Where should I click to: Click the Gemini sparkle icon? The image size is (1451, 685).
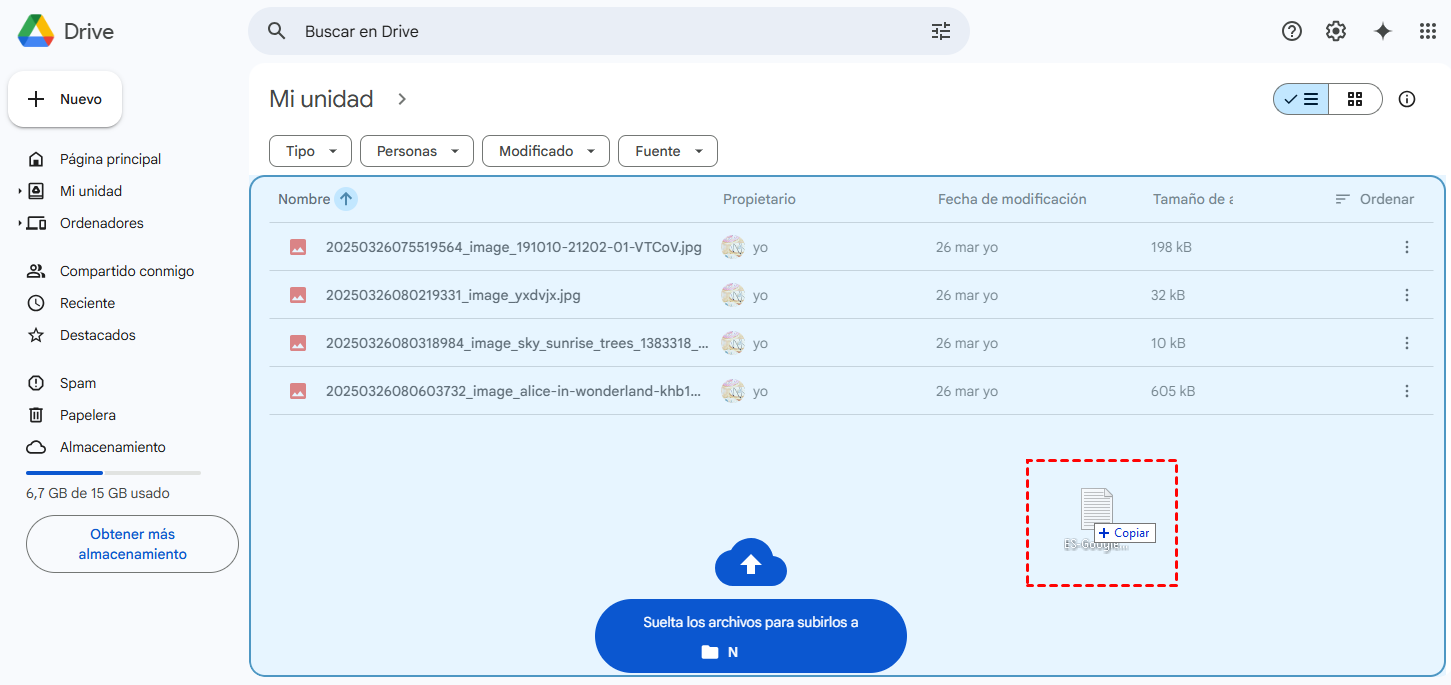click(x=1383, y=31)
